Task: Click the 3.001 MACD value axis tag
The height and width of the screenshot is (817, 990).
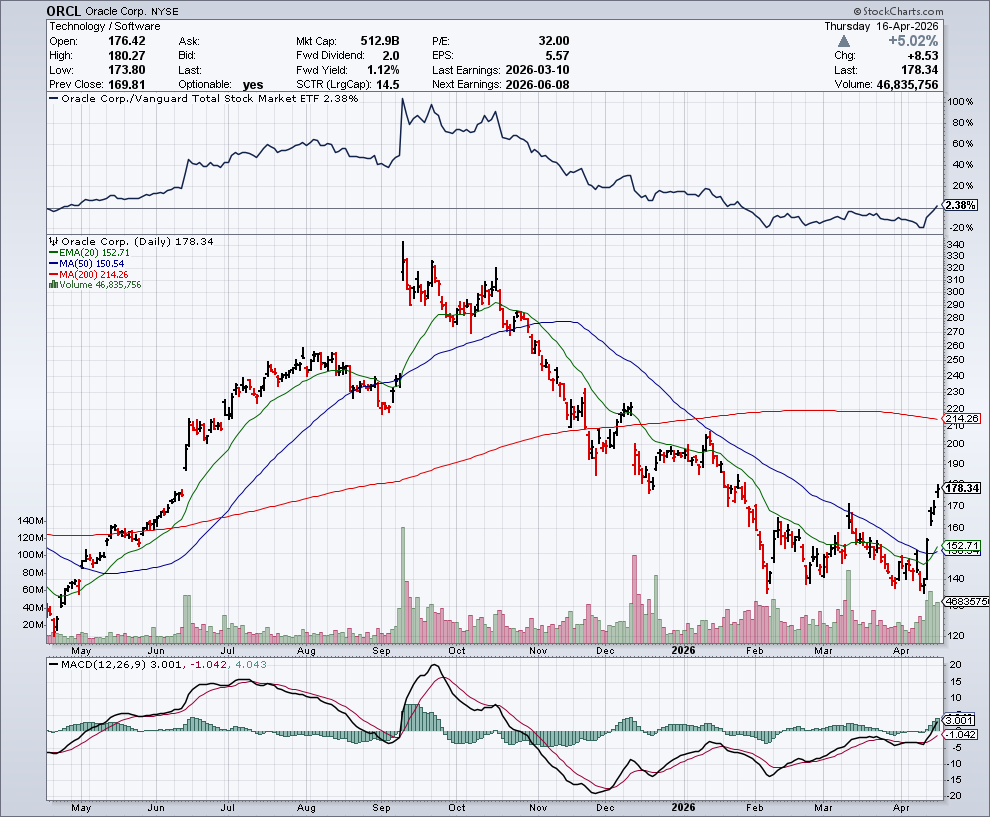Action: point(958,720)
